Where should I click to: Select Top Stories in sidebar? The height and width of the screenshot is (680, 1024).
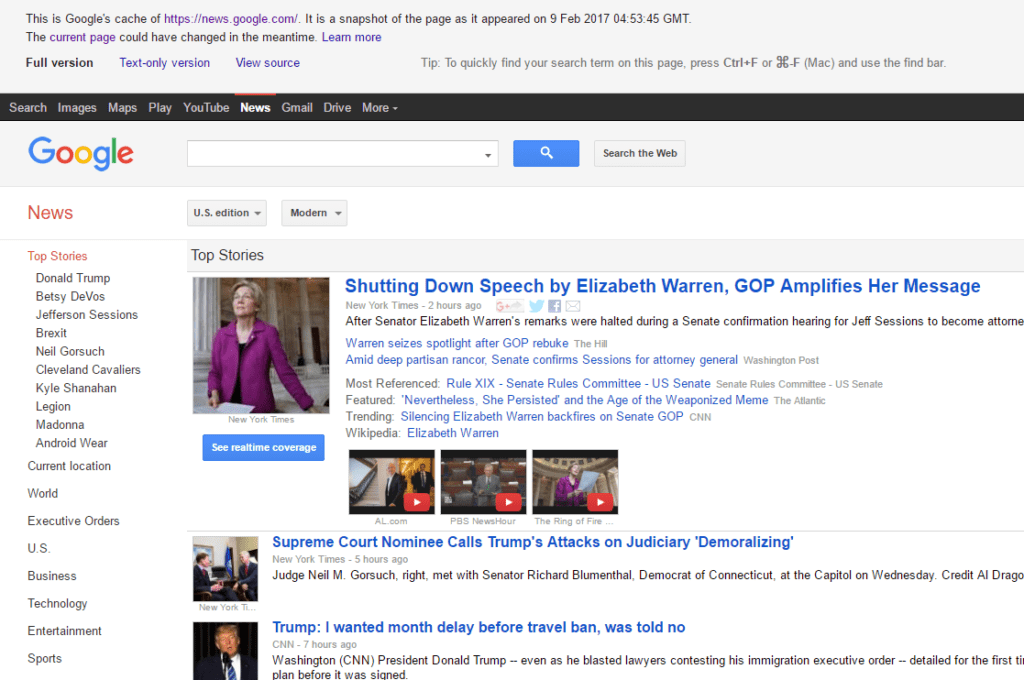point(57,256)
